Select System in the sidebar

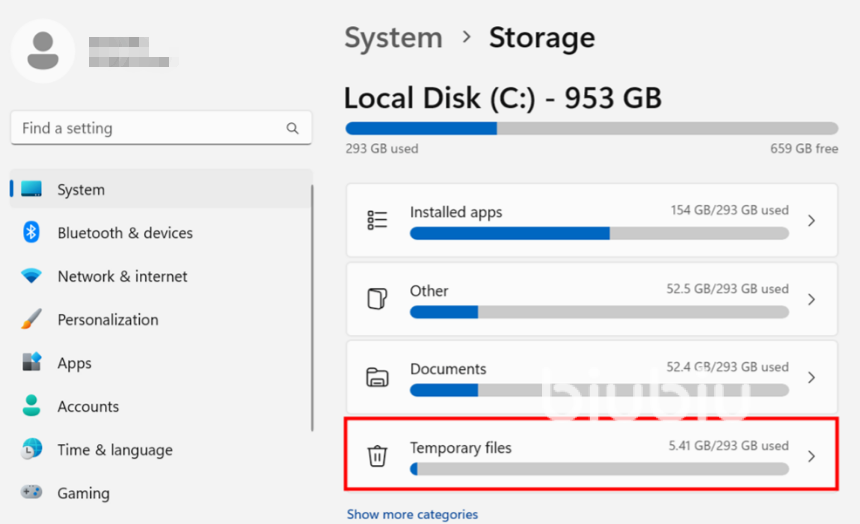81,190
